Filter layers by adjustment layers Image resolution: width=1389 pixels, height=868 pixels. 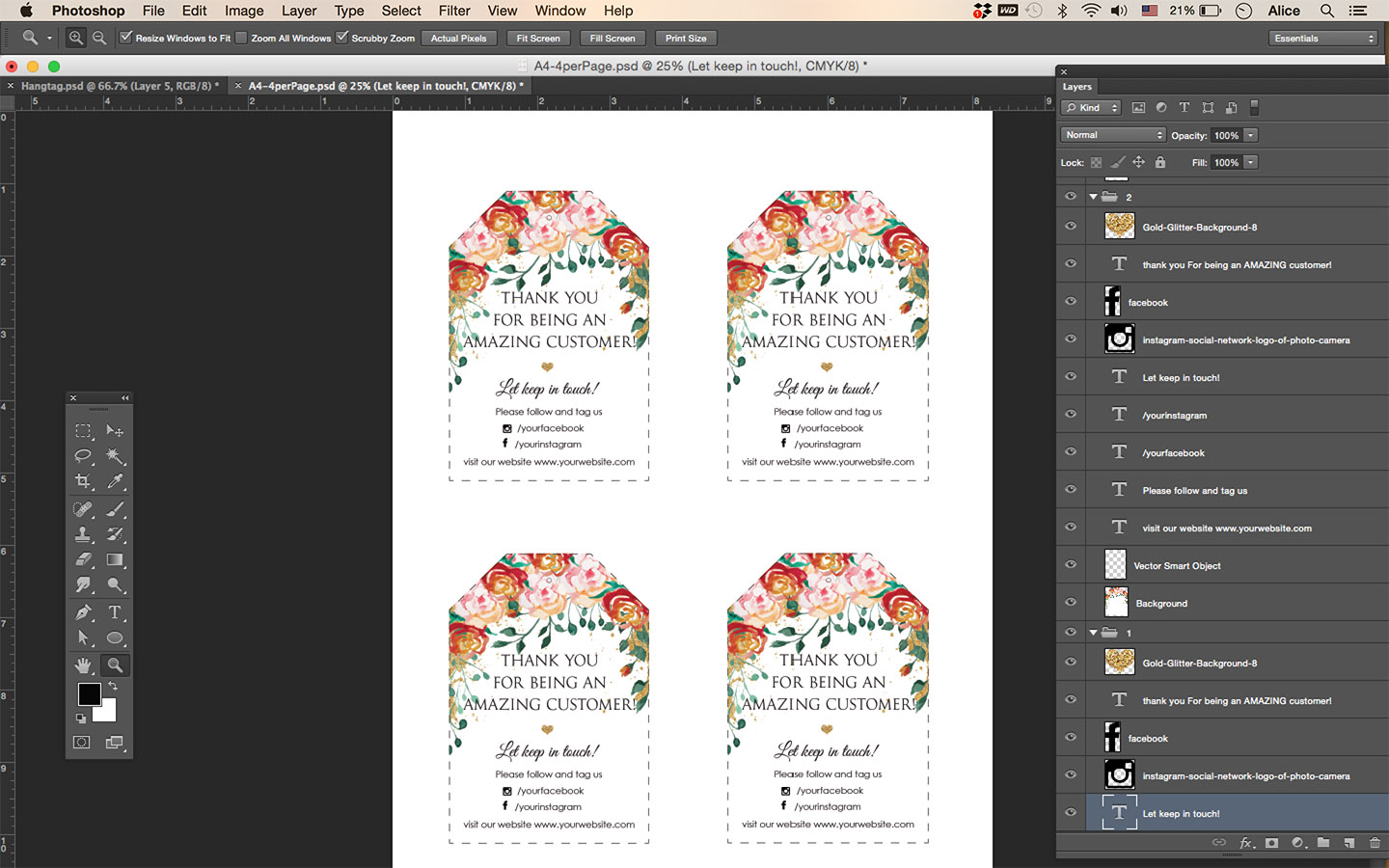(1161, 108)
